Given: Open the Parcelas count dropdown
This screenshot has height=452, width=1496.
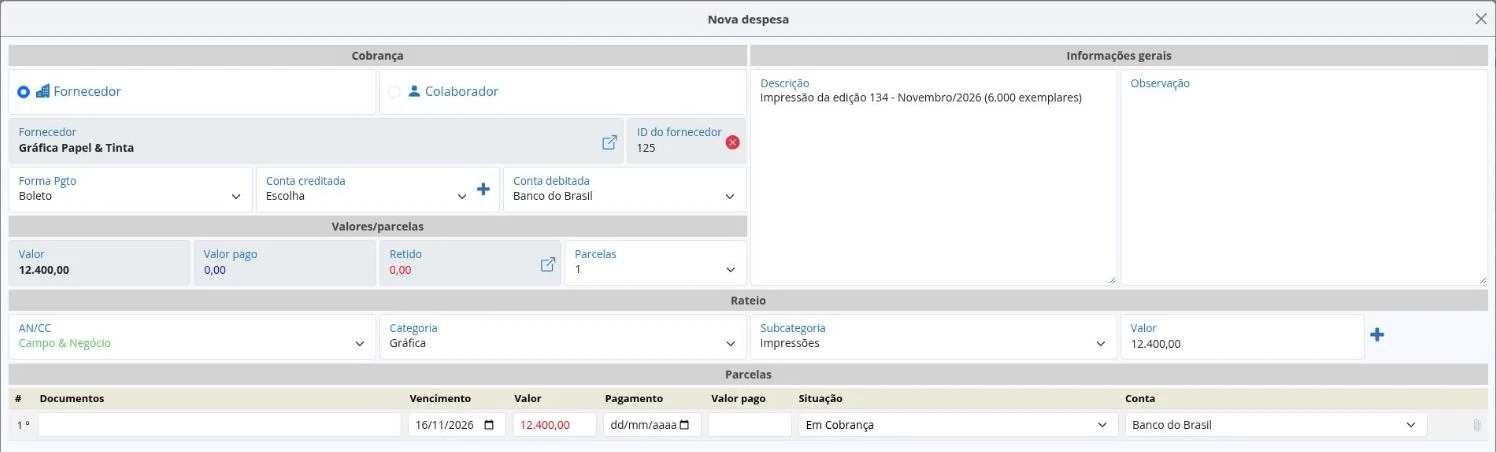Looking at the screenshot, I should pos(655,262).
